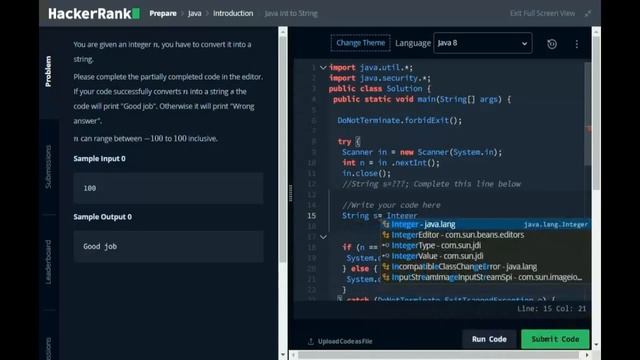Click the editor minimap scrollbar
The width and height of the screenshot is (640, 360).
tap(588, 113)
